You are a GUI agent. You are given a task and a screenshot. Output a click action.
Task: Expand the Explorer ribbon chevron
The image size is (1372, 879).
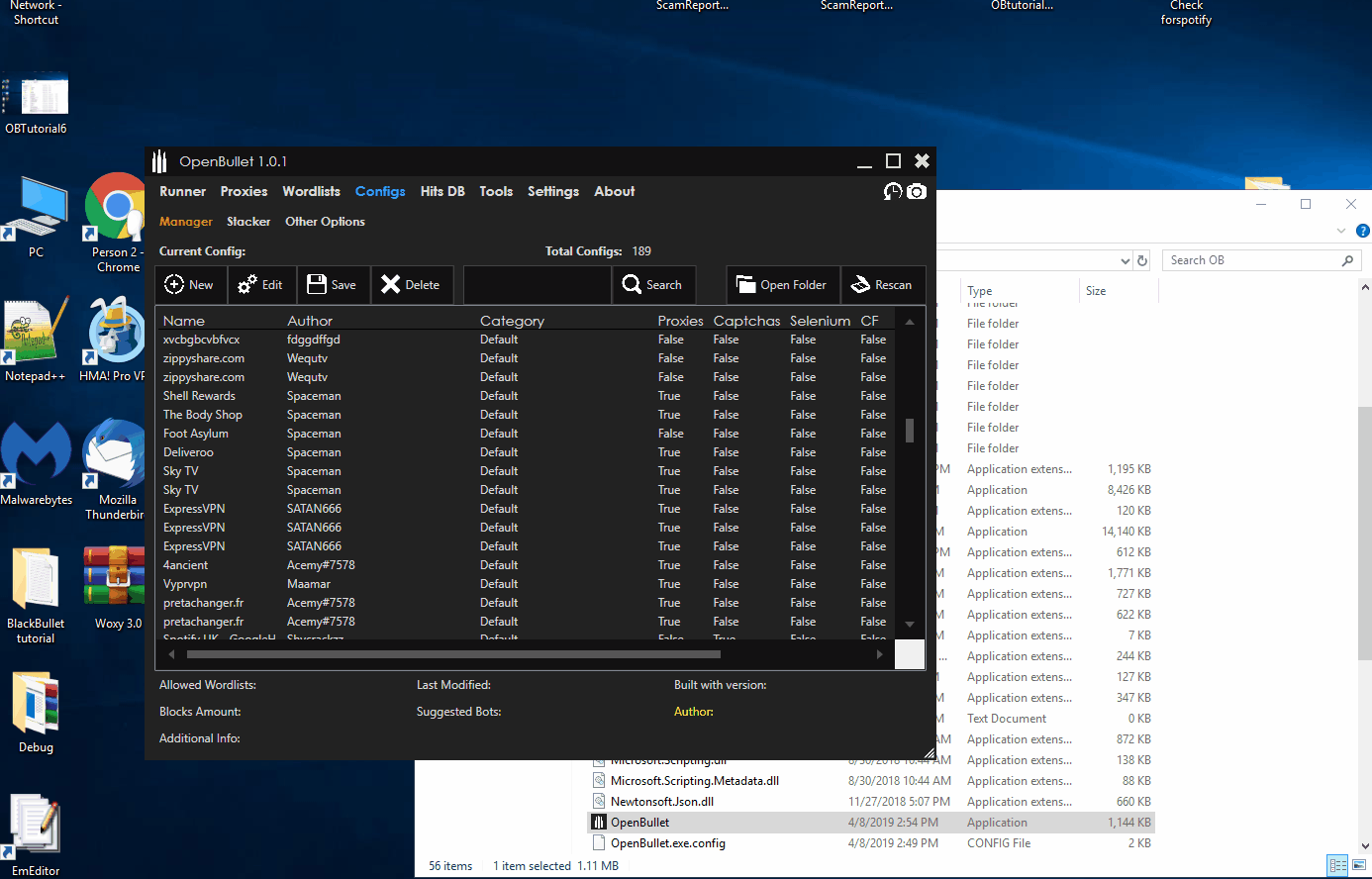tap(1341, 231)
